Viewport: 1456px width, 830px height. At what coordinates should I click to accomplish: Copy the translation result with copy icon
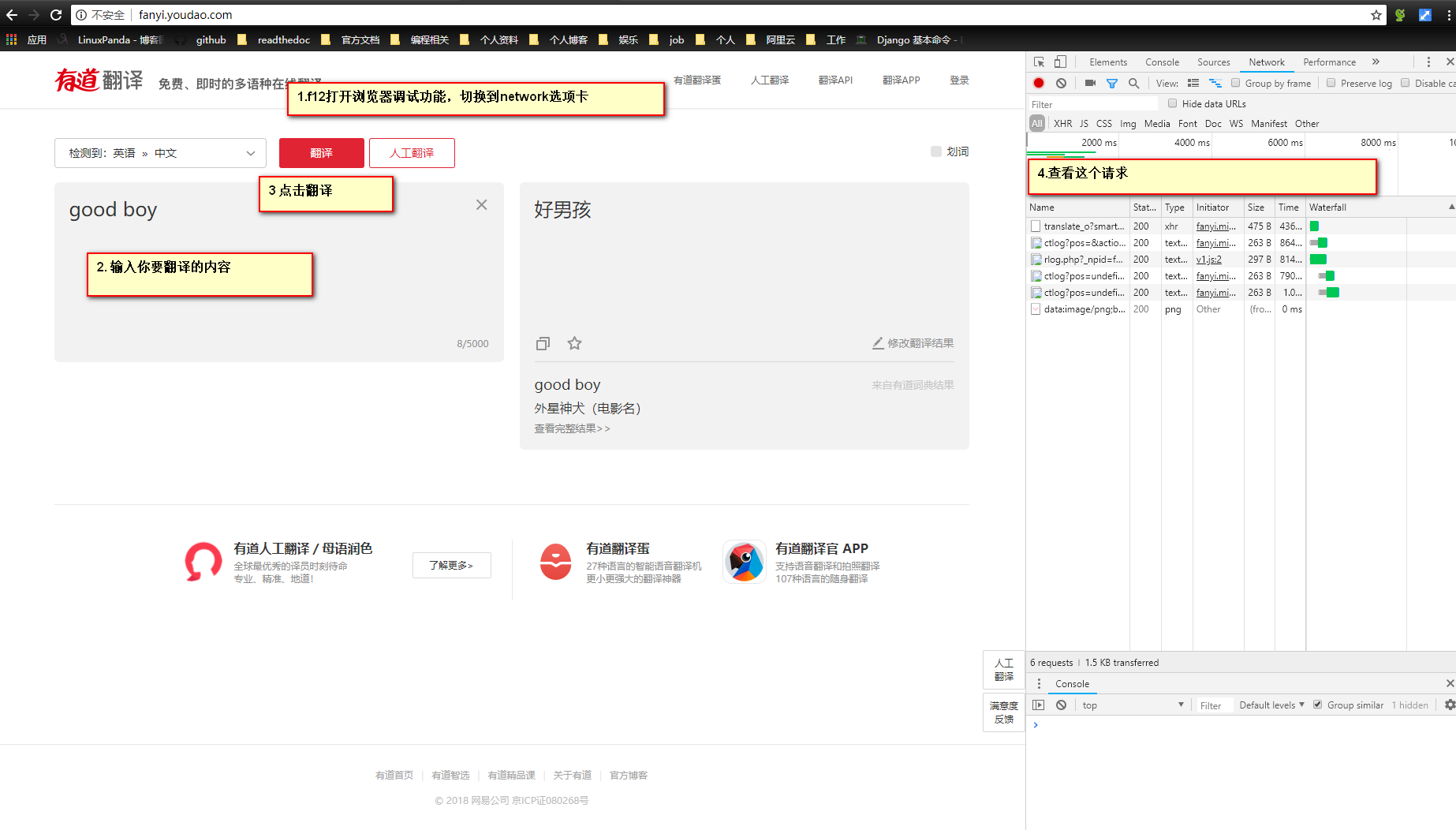pos(543,343)
